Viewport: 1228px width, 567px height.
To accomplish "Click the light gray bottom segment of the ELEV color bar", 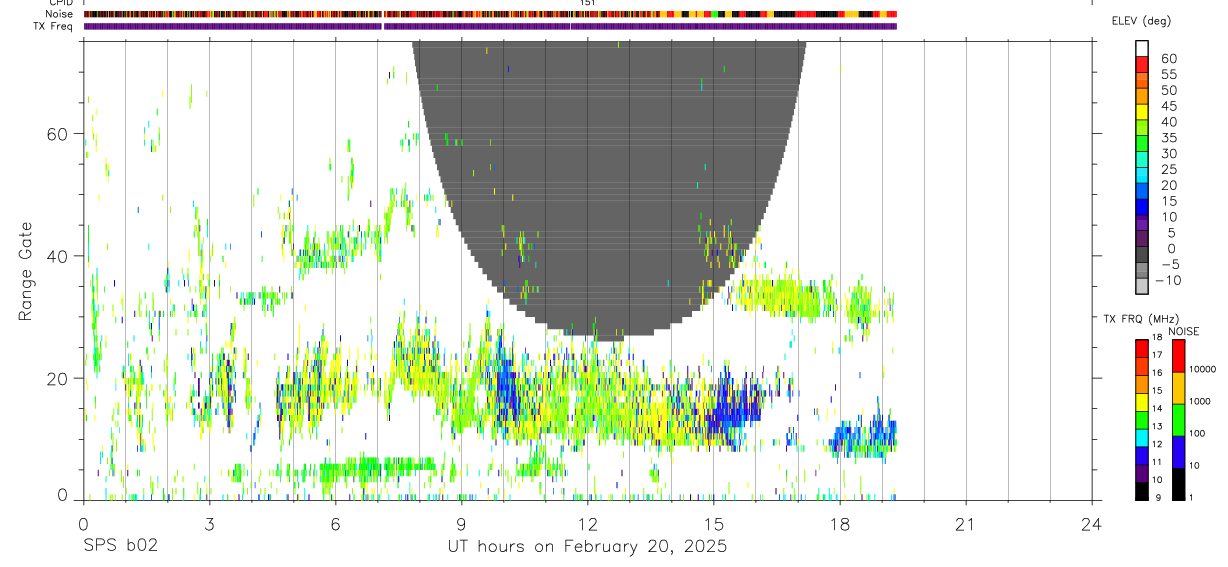I will coord(1142,286).
